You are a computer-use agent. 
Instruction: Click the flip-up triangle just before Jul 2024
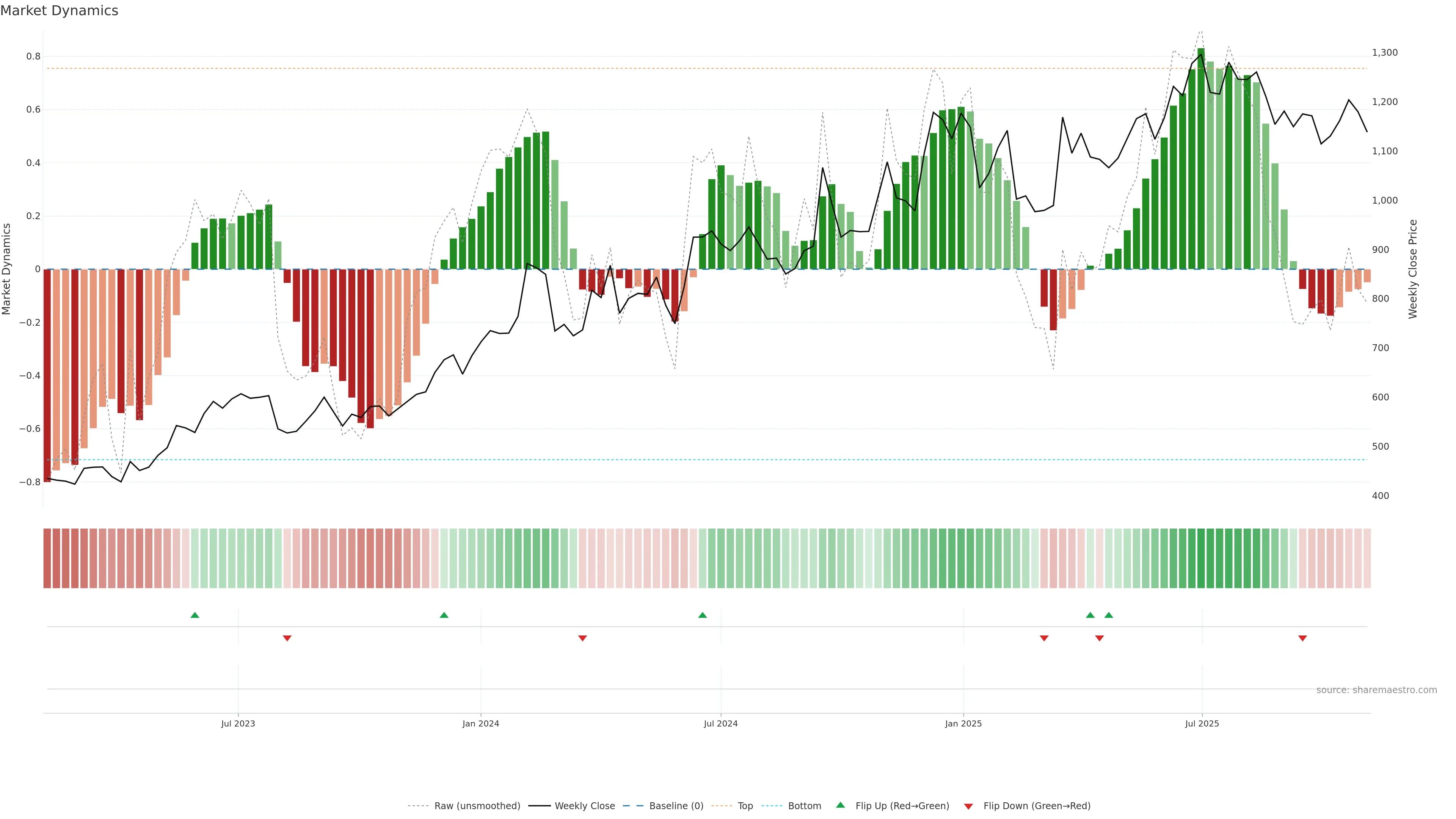click(703, 615)
